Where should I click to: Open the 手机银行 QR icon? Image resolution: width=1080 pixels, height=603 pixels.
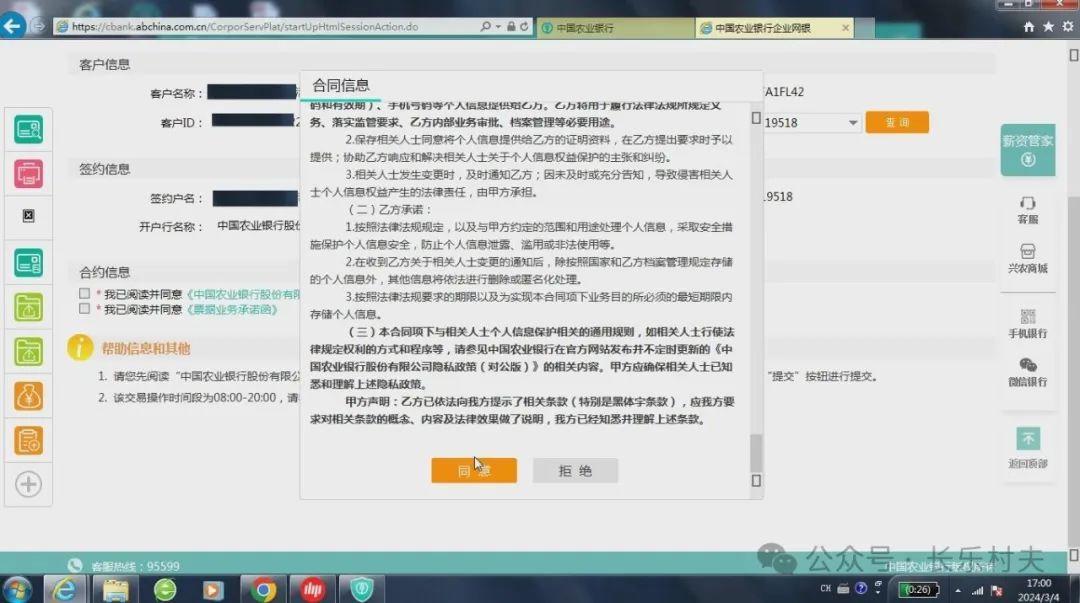[x=1028, y=324]
